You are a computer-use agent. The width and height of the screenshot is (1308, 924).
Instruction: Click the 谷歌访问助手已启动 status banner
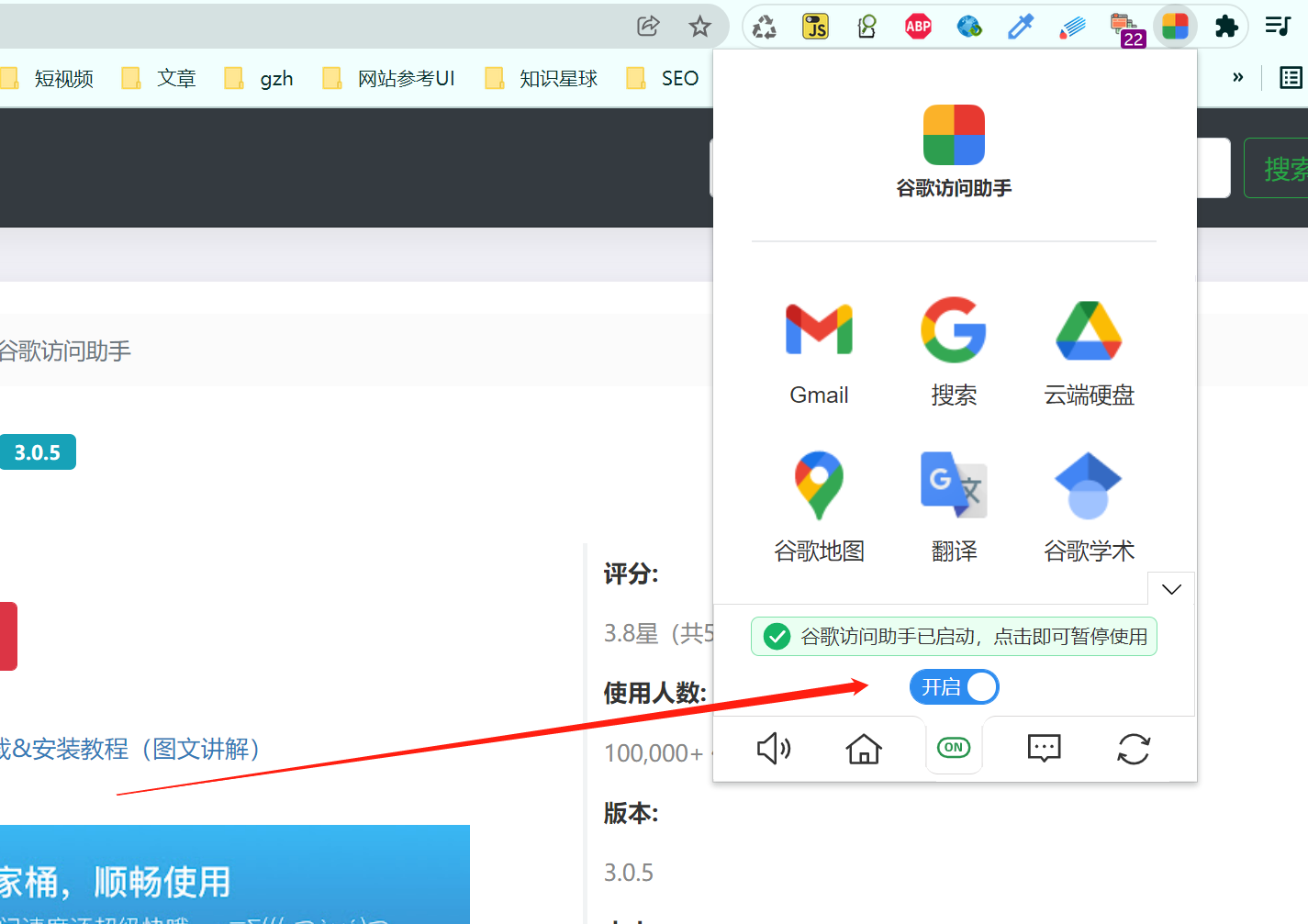[954, 637]
